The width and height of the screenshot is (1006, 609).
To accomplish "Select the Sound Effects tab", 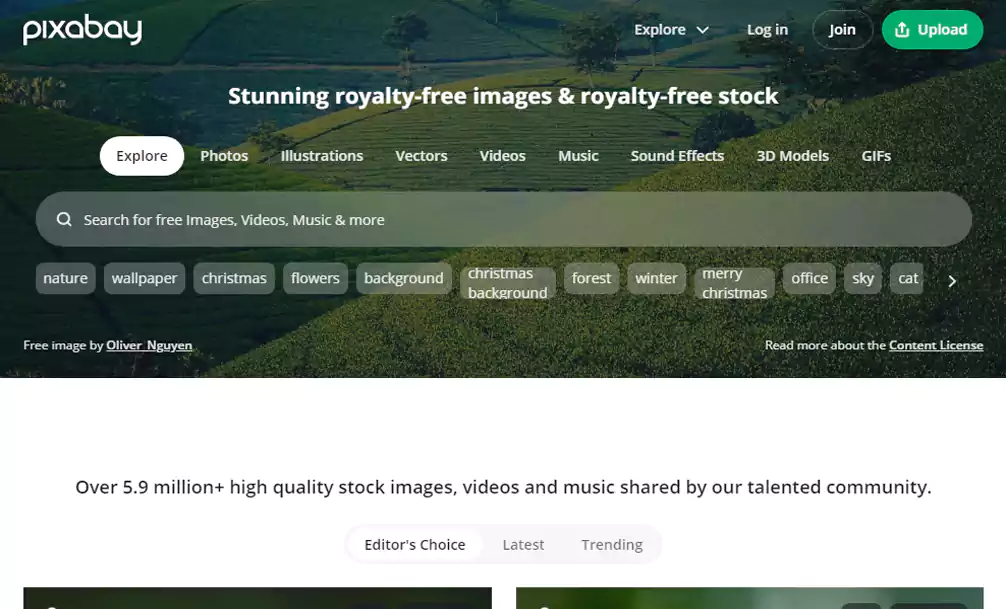I will point(677,156).
